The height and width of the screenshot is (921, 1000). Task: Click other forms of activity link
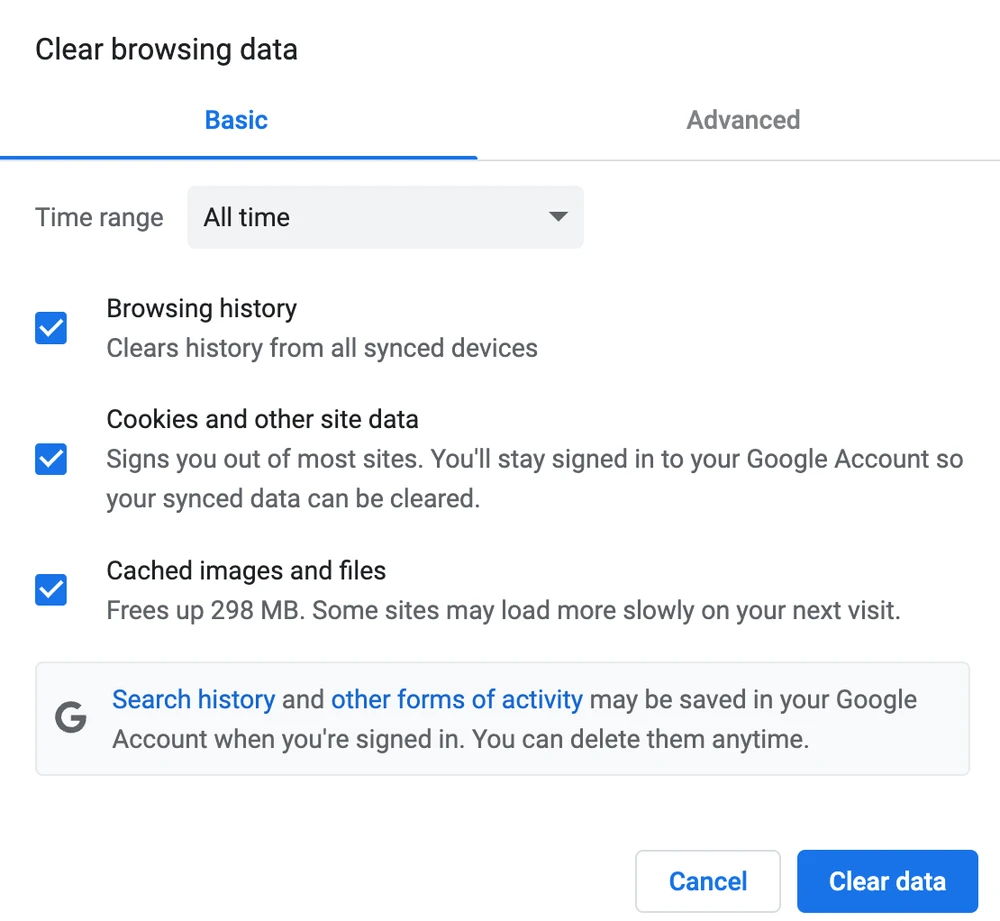click(x=458, y=699)
